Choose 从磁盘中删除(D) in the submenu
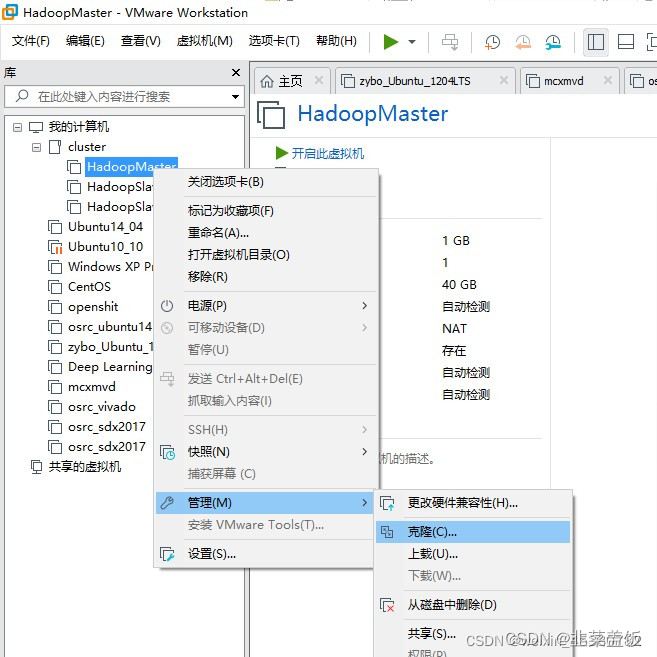This screenshot has width=657, height=657. click(x=473, y=605)
